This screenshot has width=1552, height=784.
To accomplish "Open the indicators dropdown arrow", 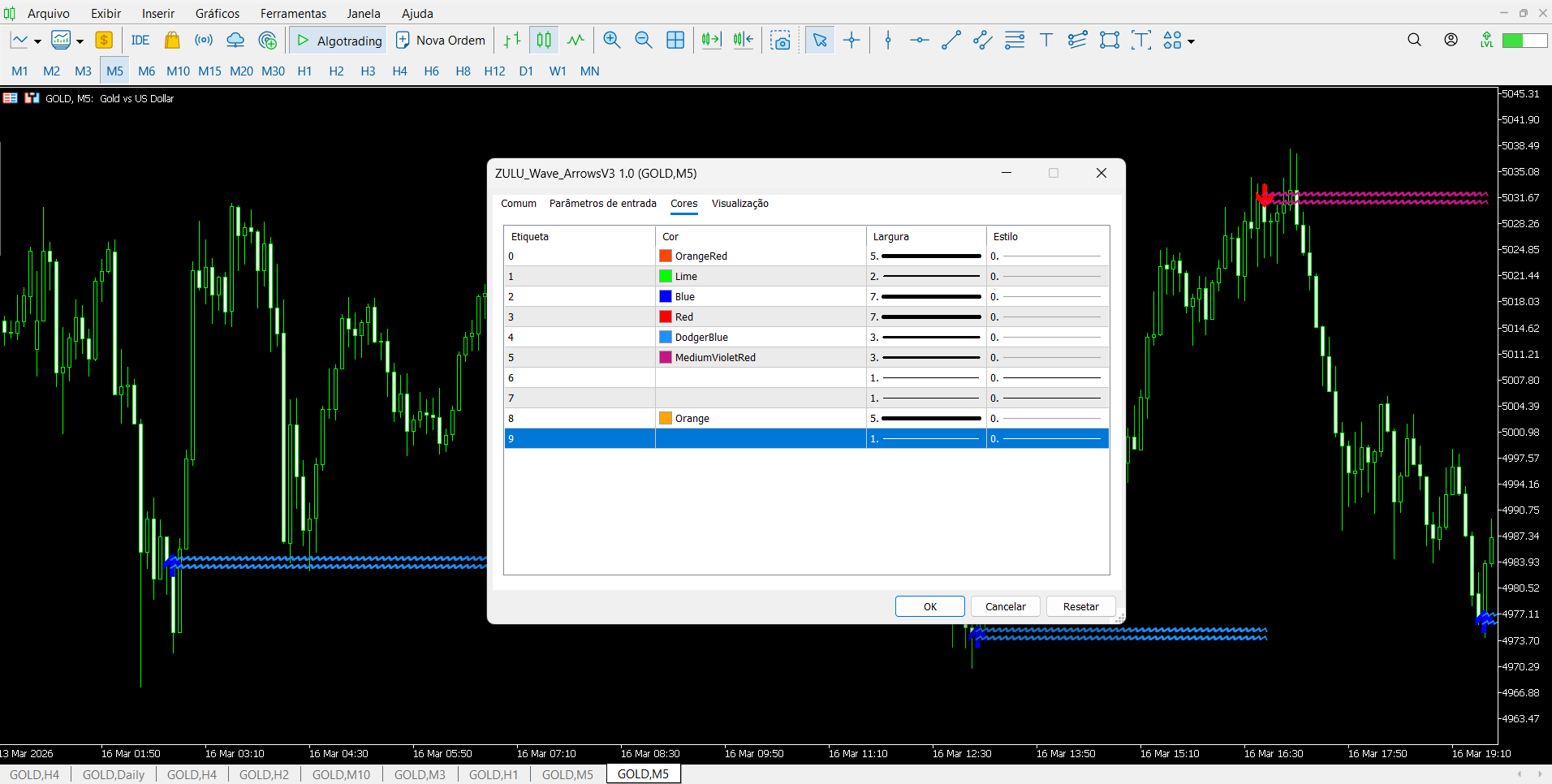I will (x=79, y=40).
